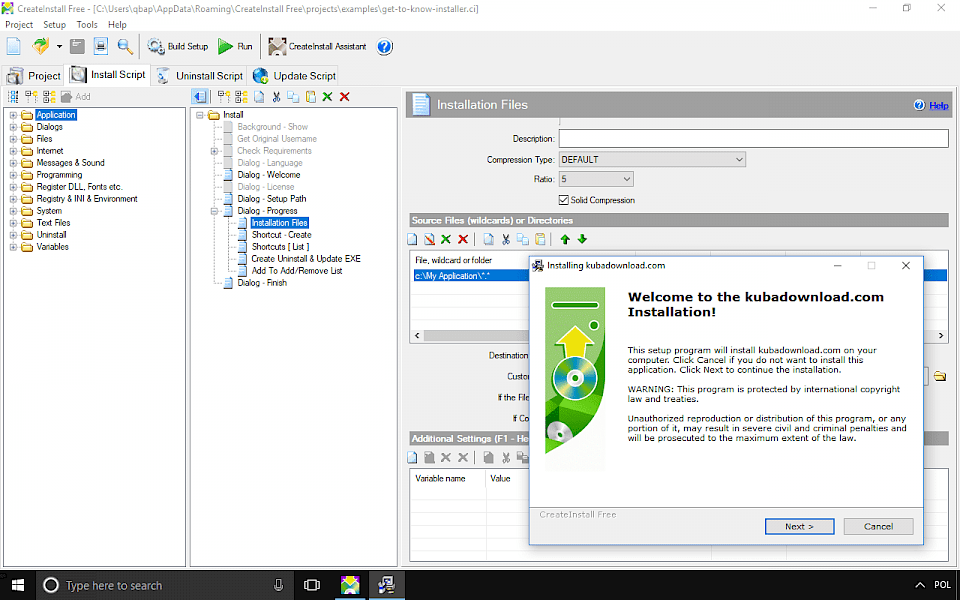The image size is (960, 600).
Task: Switch to the Uninstall Script tab
Action: coord(200,76)
